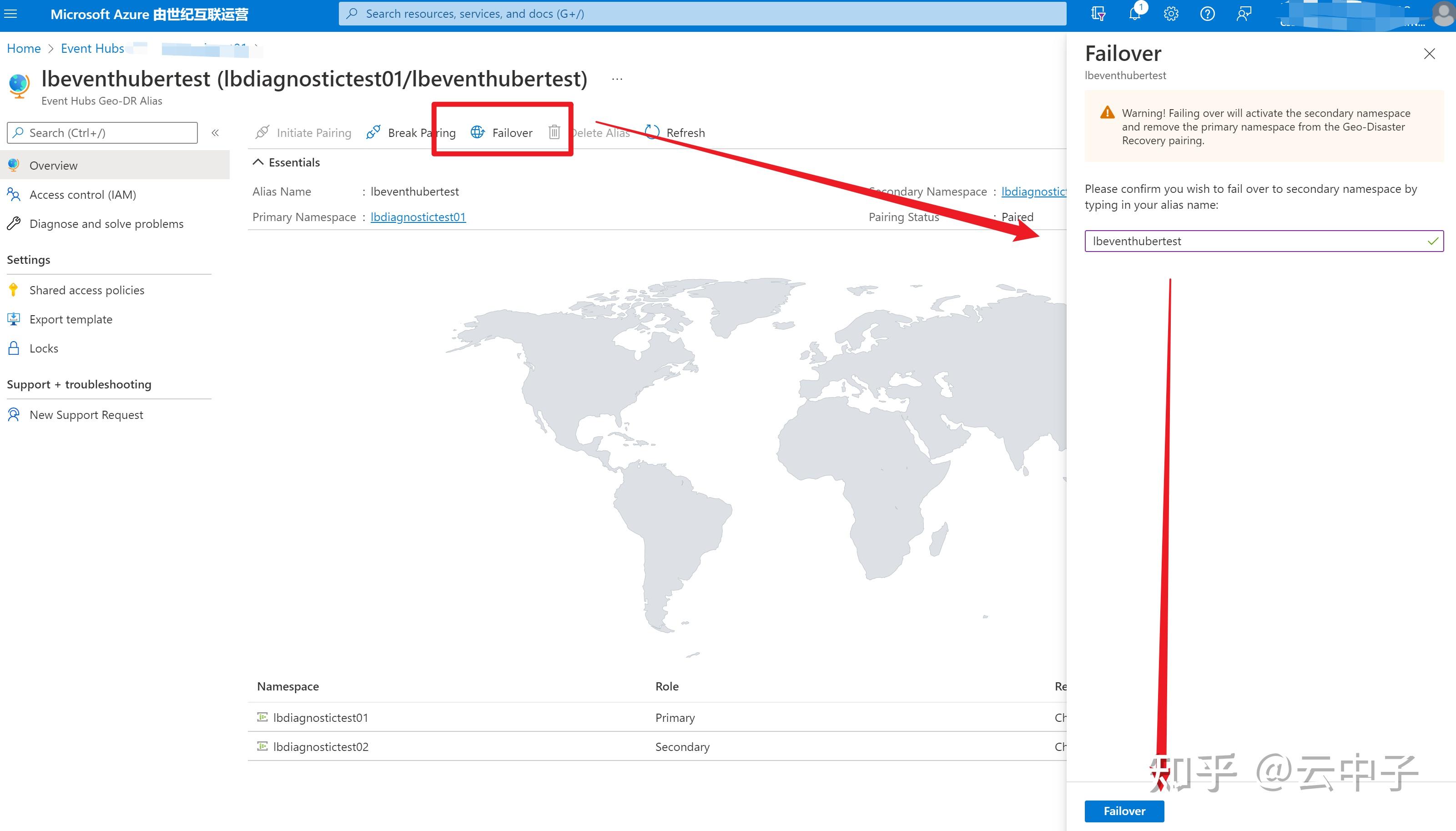Click the Failover confirmation button
Viewport: 1456px width, 831px height.
pyautogui.click(x=1124, y=811)
